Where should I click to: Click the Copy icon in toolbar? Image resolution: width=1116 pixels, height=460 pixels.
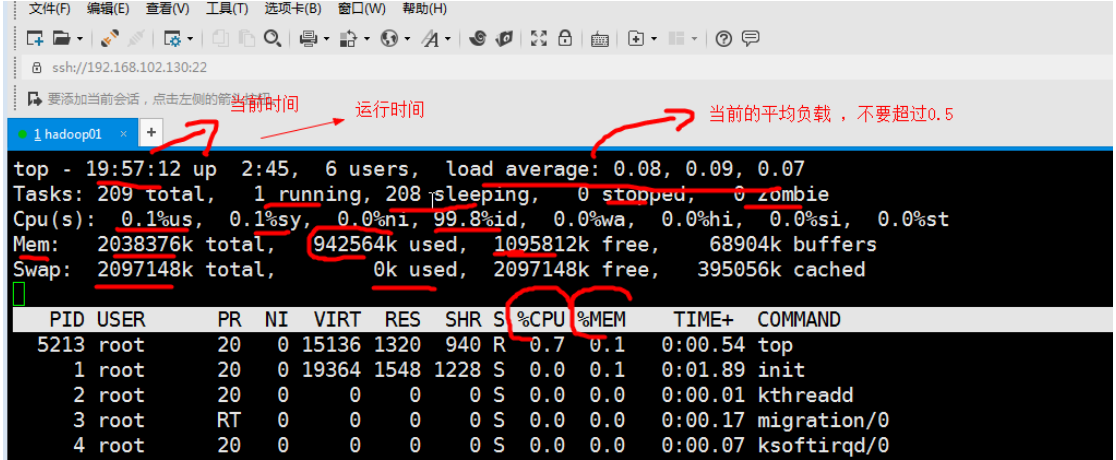tap(221, 38)
